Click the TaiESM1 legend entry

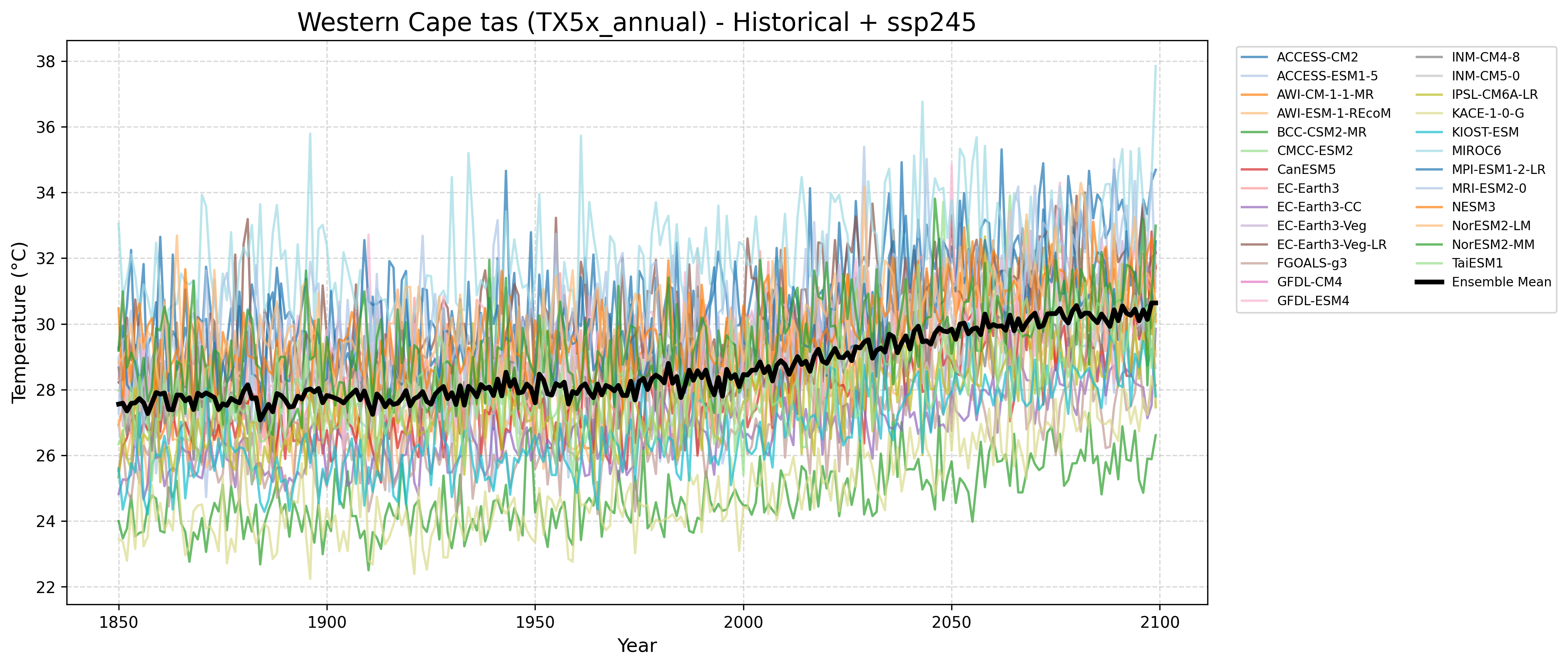(x=1477, y=263)
